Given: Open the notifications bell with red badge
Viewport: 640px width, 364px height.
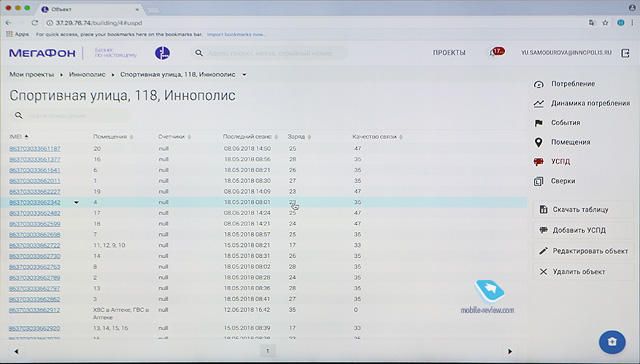Looking at the screenshot, I should (496, 52).
